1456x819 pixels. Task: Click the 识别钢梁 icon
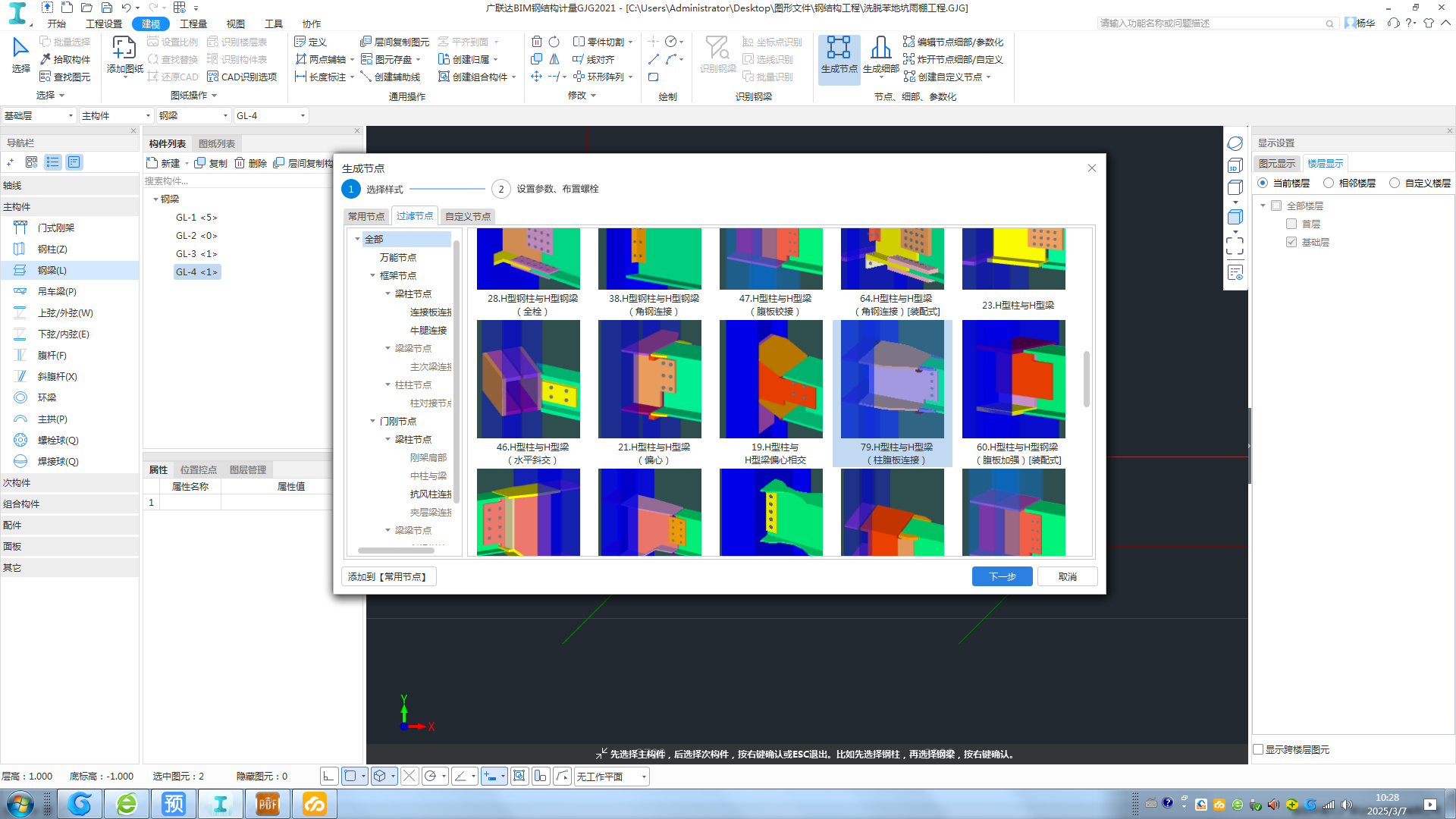coord(717,55)
